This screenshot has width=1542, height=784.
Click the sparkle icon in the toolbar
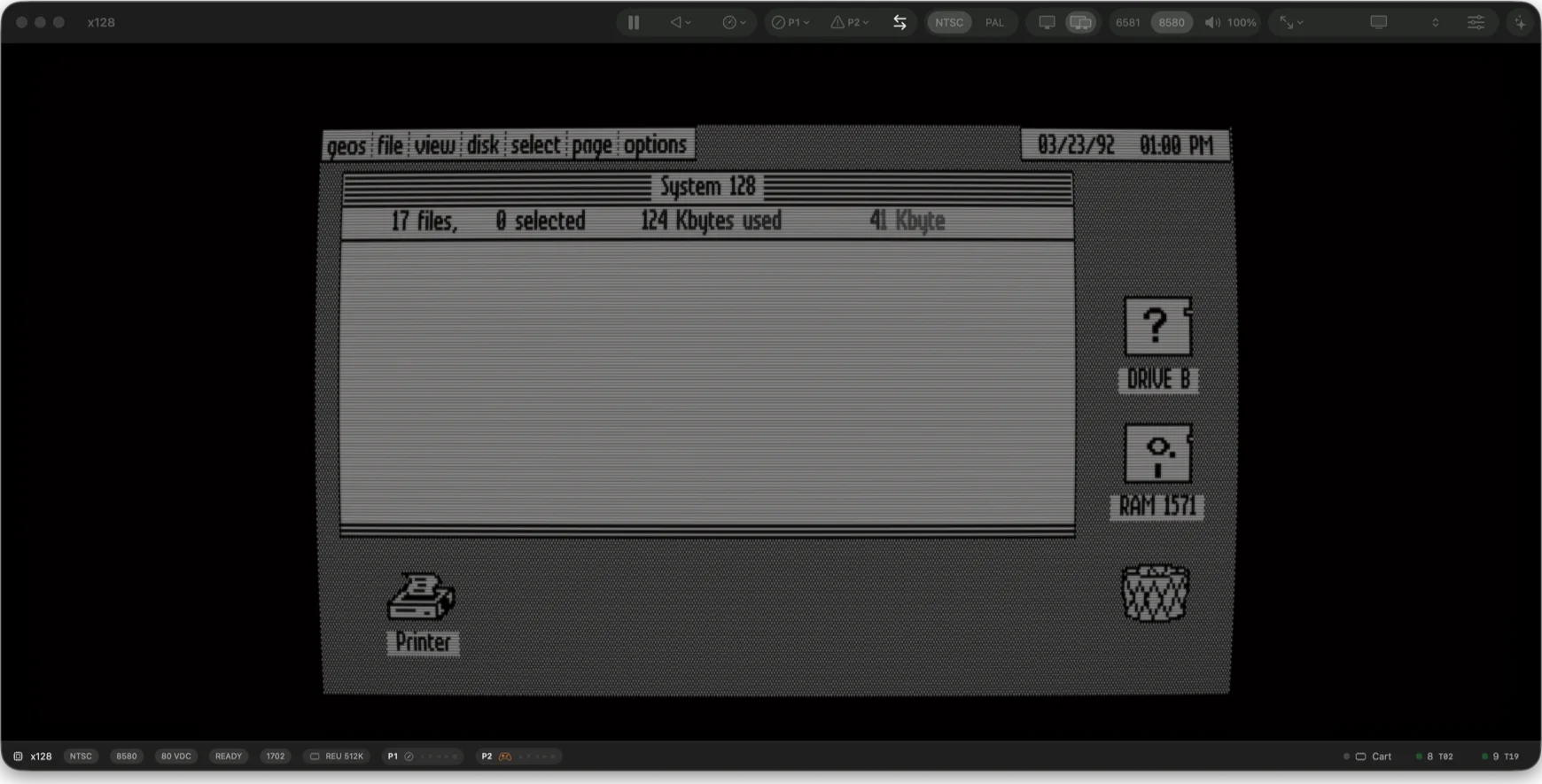point(1521,22)
